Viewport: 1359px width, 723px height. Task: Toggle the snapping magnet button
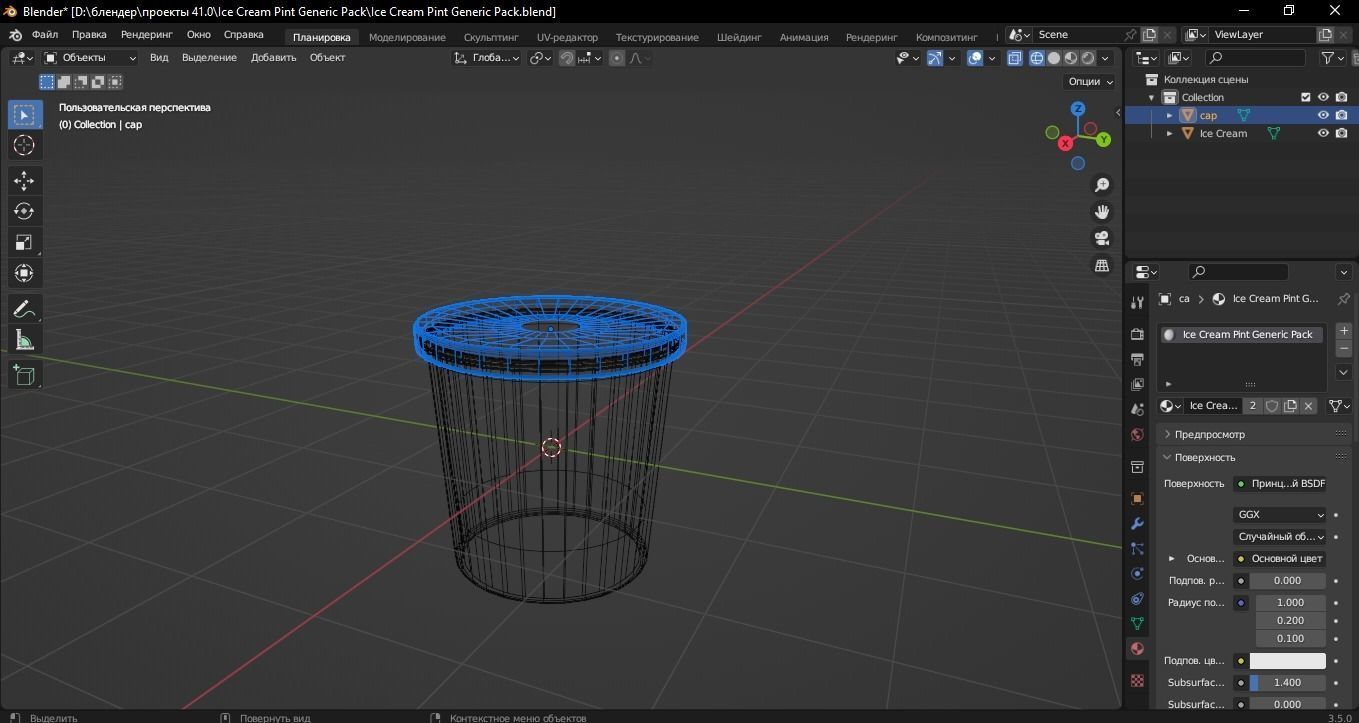coord(567,58)
